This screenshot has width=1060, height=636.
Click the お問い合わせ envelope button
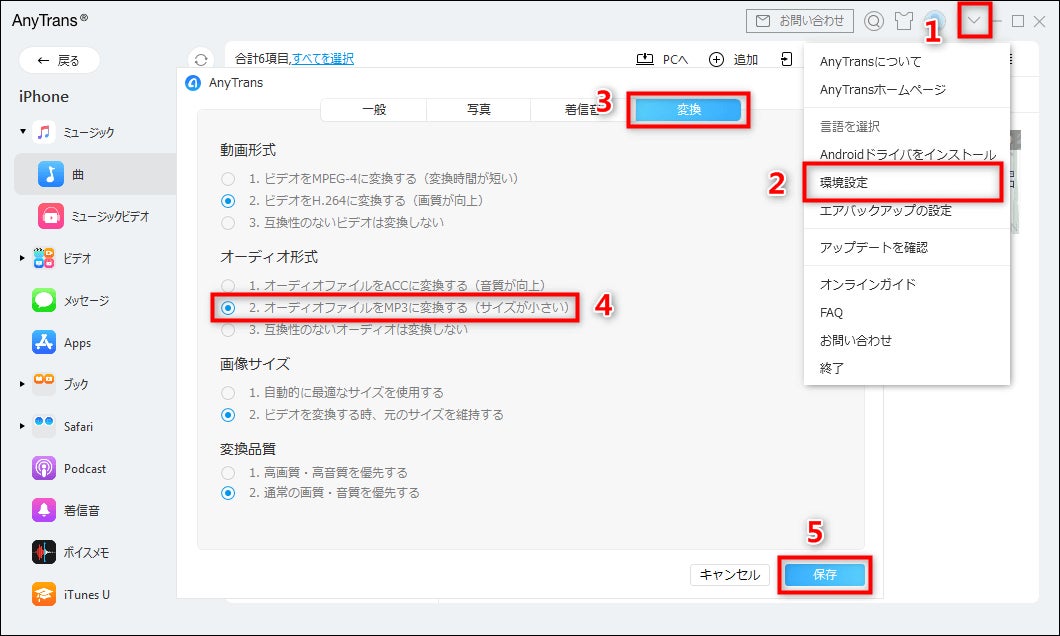click(800, 21)
